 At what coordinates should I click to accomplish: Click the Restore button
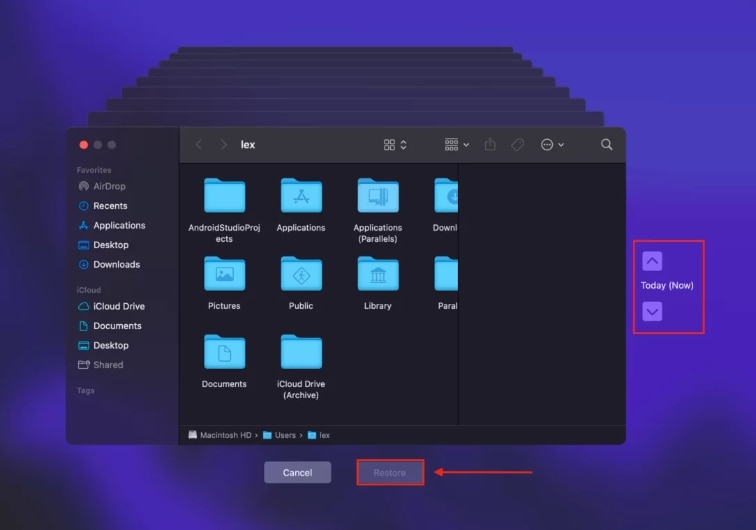(x=390, y=472)
